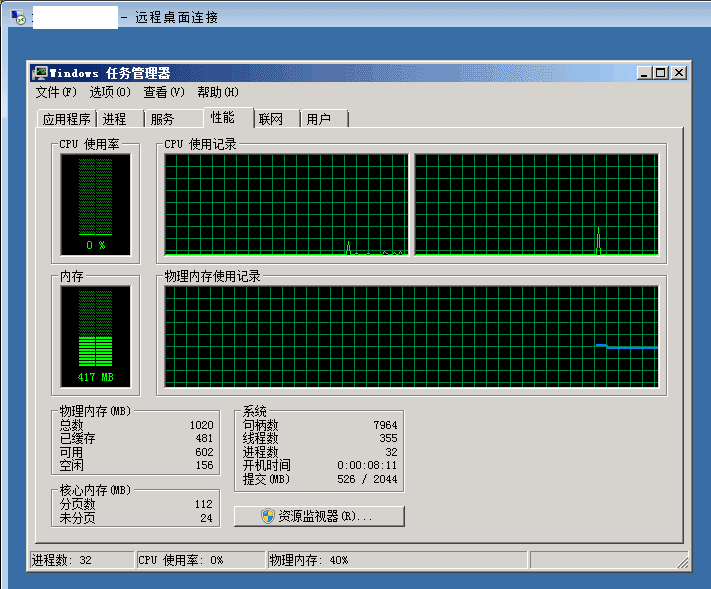
Task: Click the left CPU 使用记录 graph
Action: click(286, 205)
